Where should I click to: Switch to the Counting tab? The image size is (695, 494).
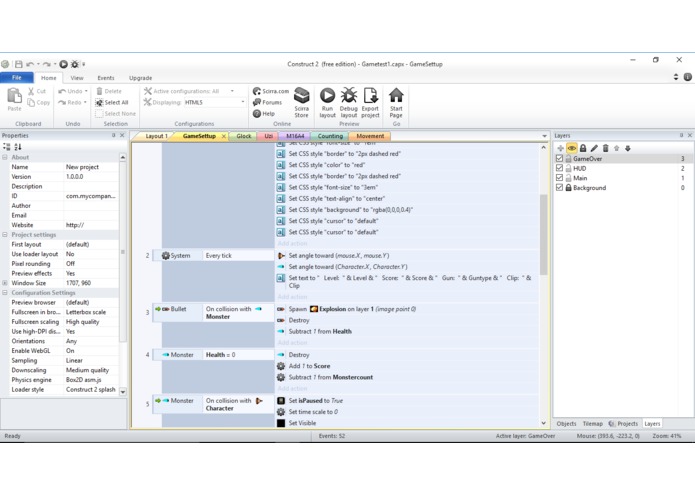pos(330,136)
